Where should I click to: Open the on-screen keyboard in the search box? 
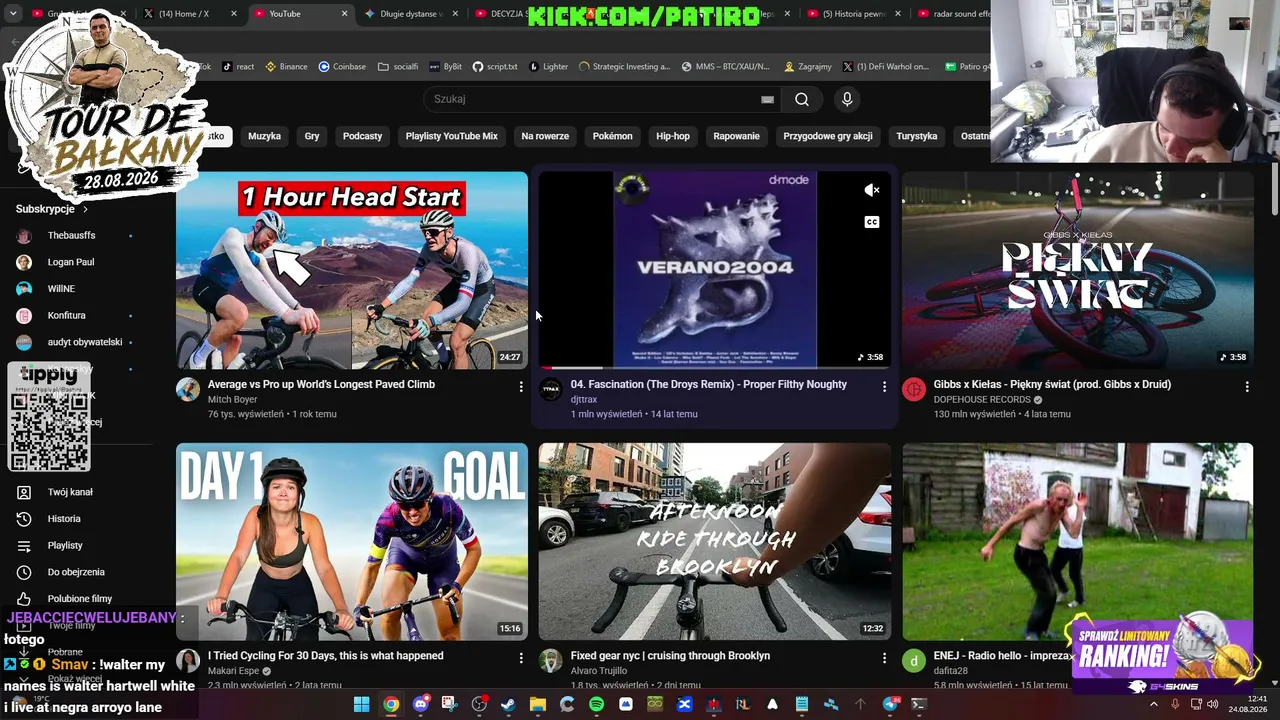click(x=767, y=99)
